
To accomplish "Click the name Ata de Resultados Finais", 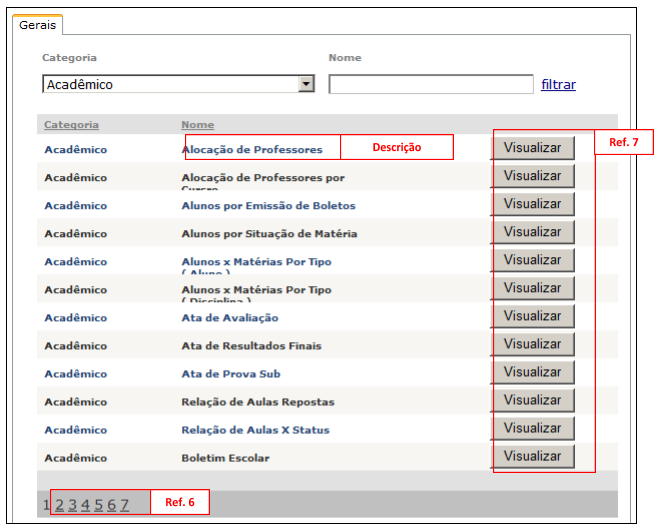I will (251, 346).
